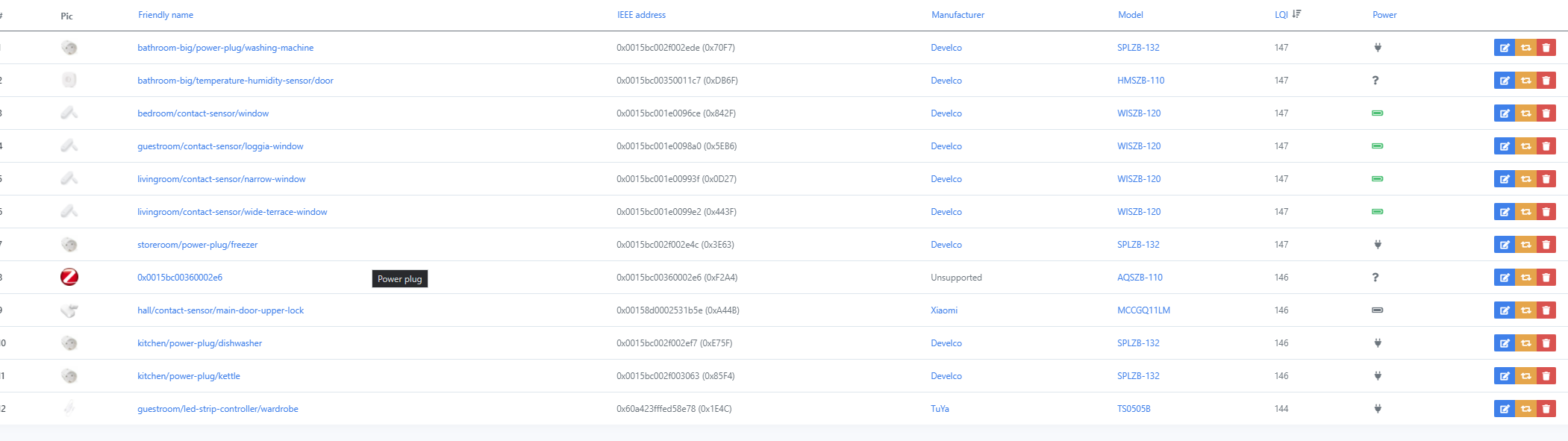The height and width of the screenshot is (441, 1568).
Task: Click edit icon for Xiaomi main-door-upper-lock sensor
Action: pos(1504,310)
